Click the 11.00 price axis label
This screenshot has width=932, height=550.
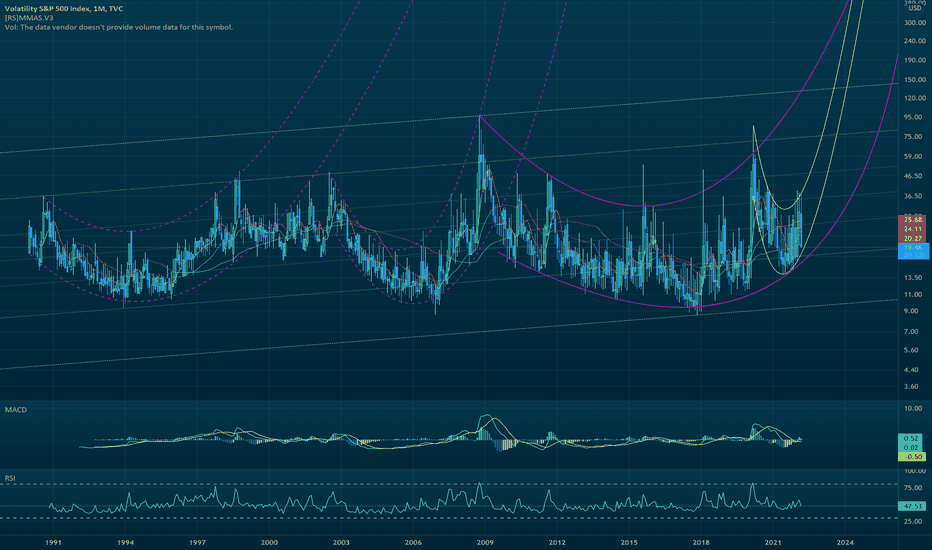(x=913, y=295)
